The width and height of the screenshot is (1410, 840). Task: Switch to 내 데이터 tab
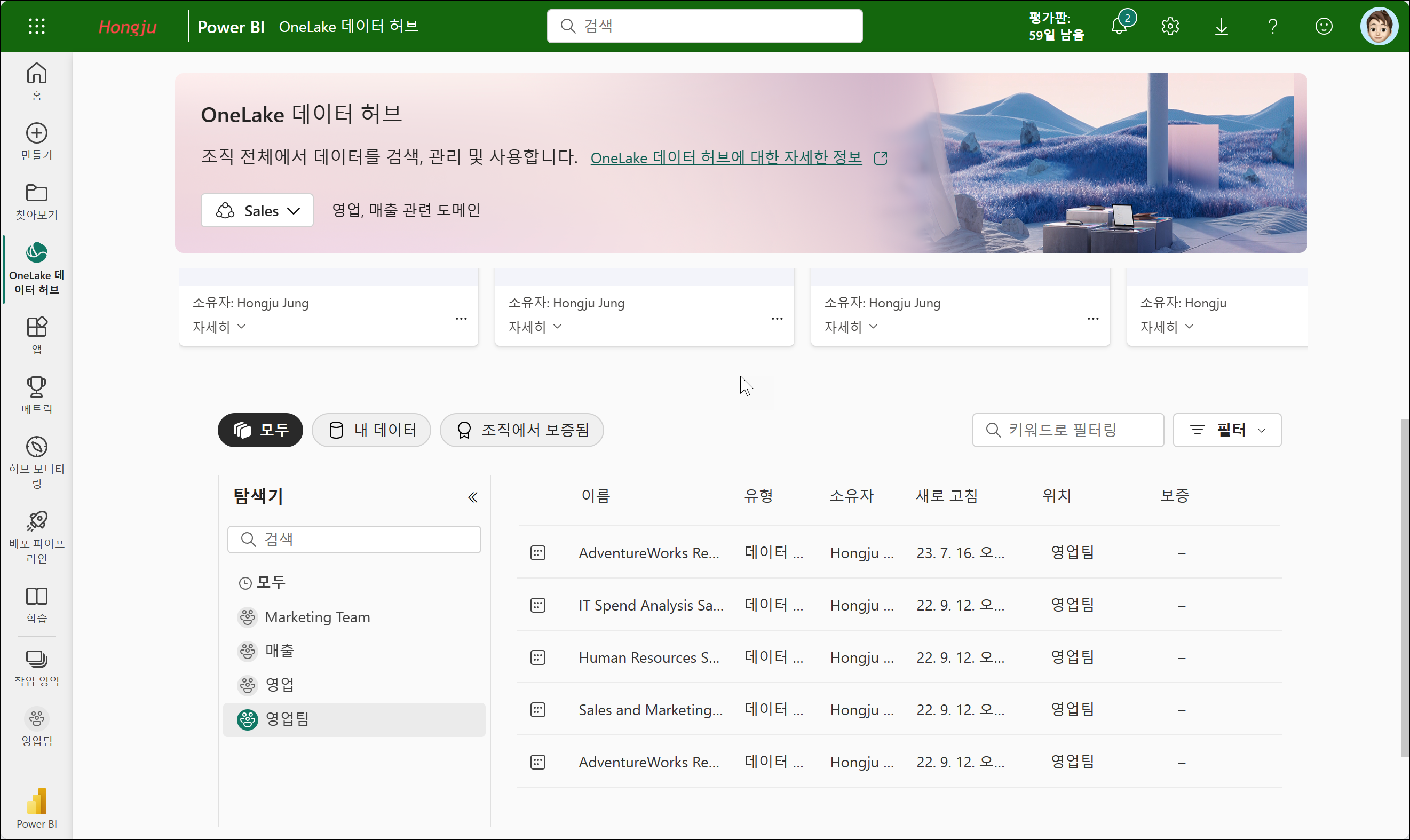[371, 430]
